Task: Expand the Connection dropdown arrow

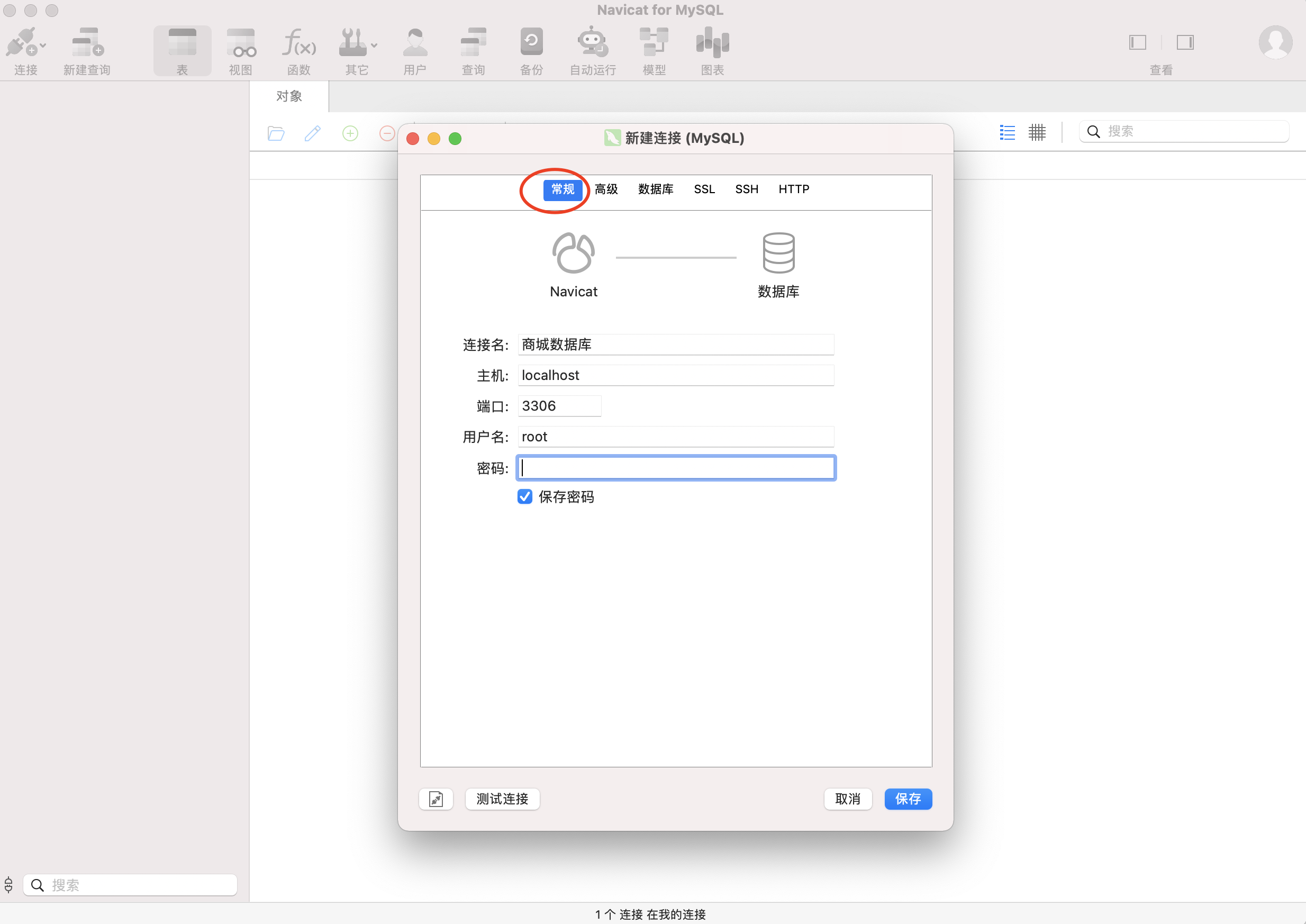Action: 43,46
